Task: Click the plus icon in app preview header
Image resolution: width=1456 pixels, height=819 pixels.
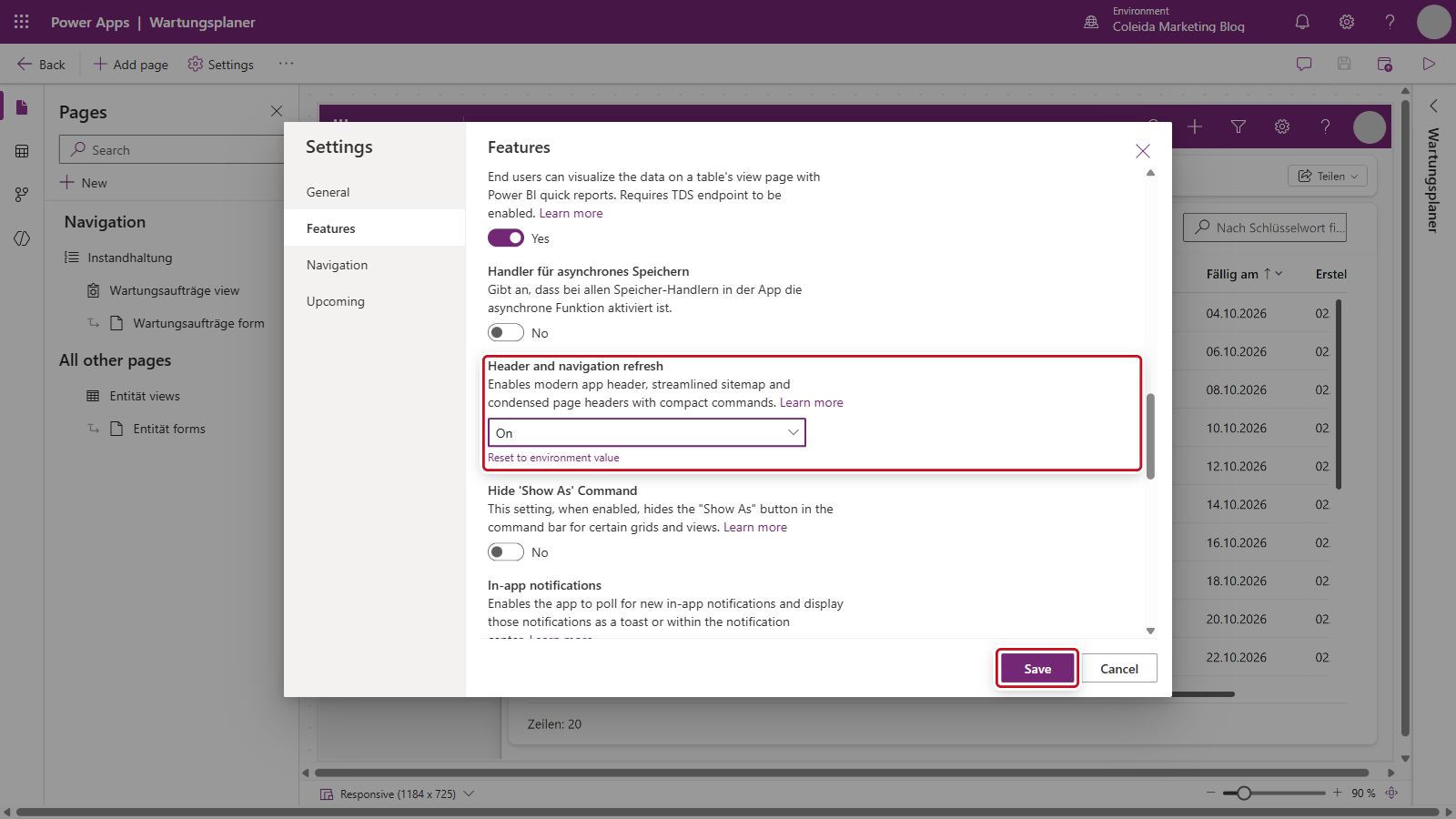Action: 1195,126
